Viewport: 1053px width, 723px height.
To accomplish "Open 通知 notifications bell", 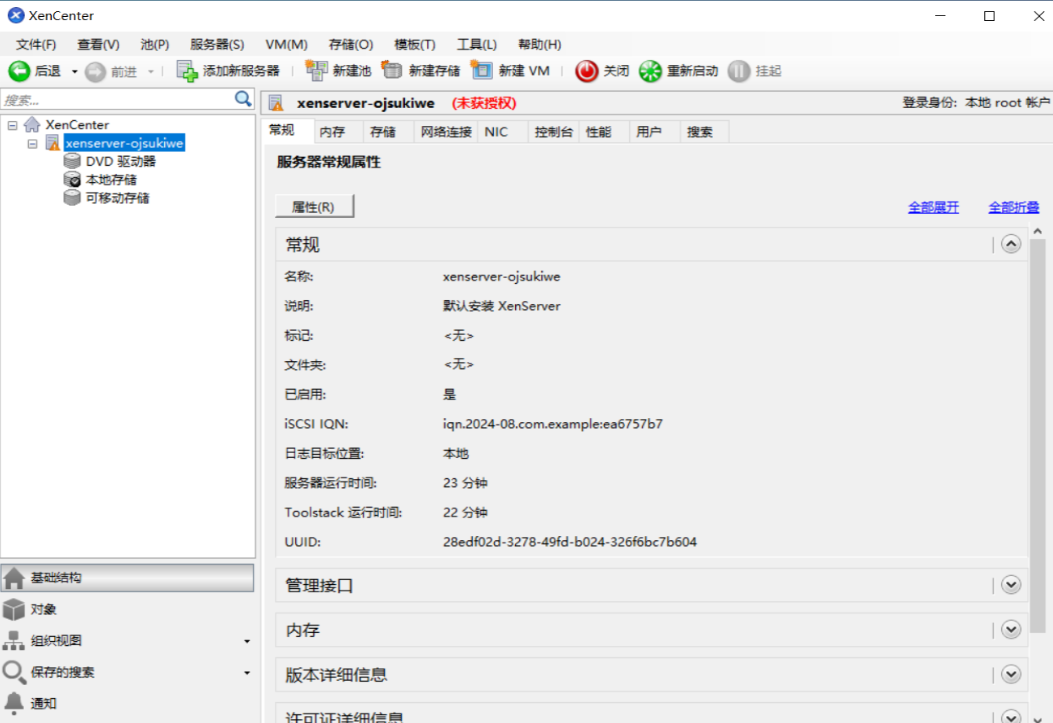I will pyautogui.click(x=13, y=703).
